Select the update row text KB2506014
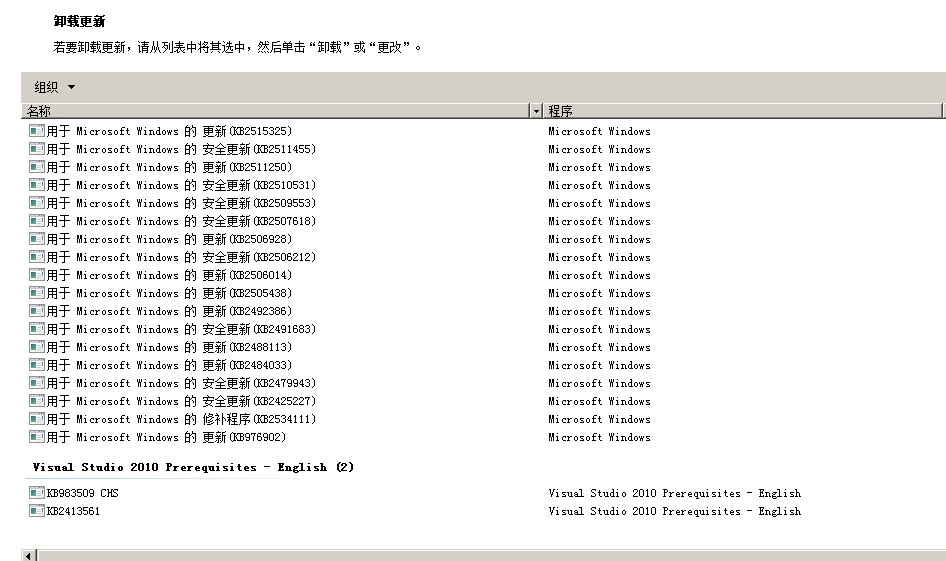946x561 pixels. coord(170,276)
